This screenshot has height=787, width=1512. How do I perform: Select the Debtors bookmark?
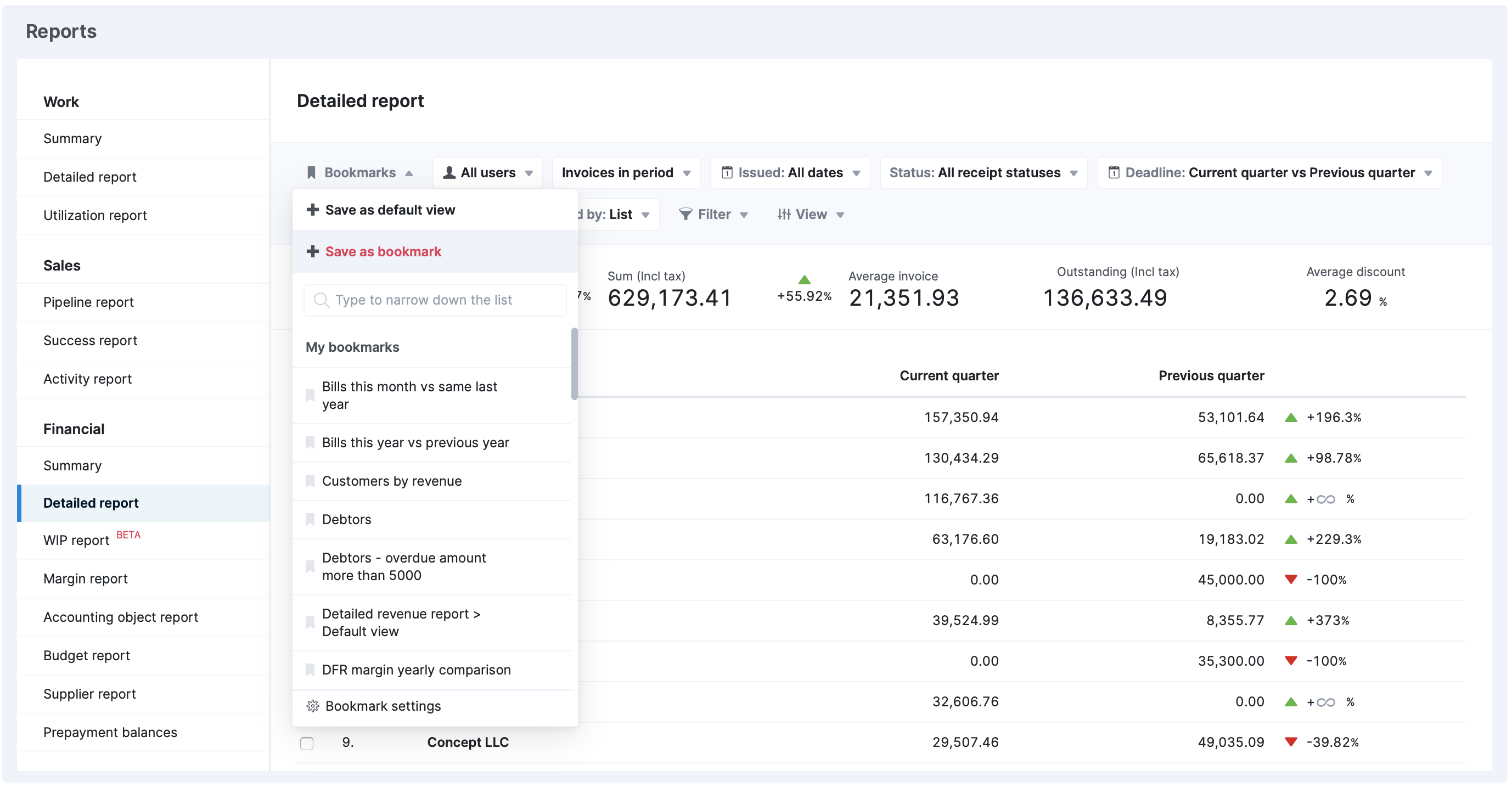pos(432,519)
